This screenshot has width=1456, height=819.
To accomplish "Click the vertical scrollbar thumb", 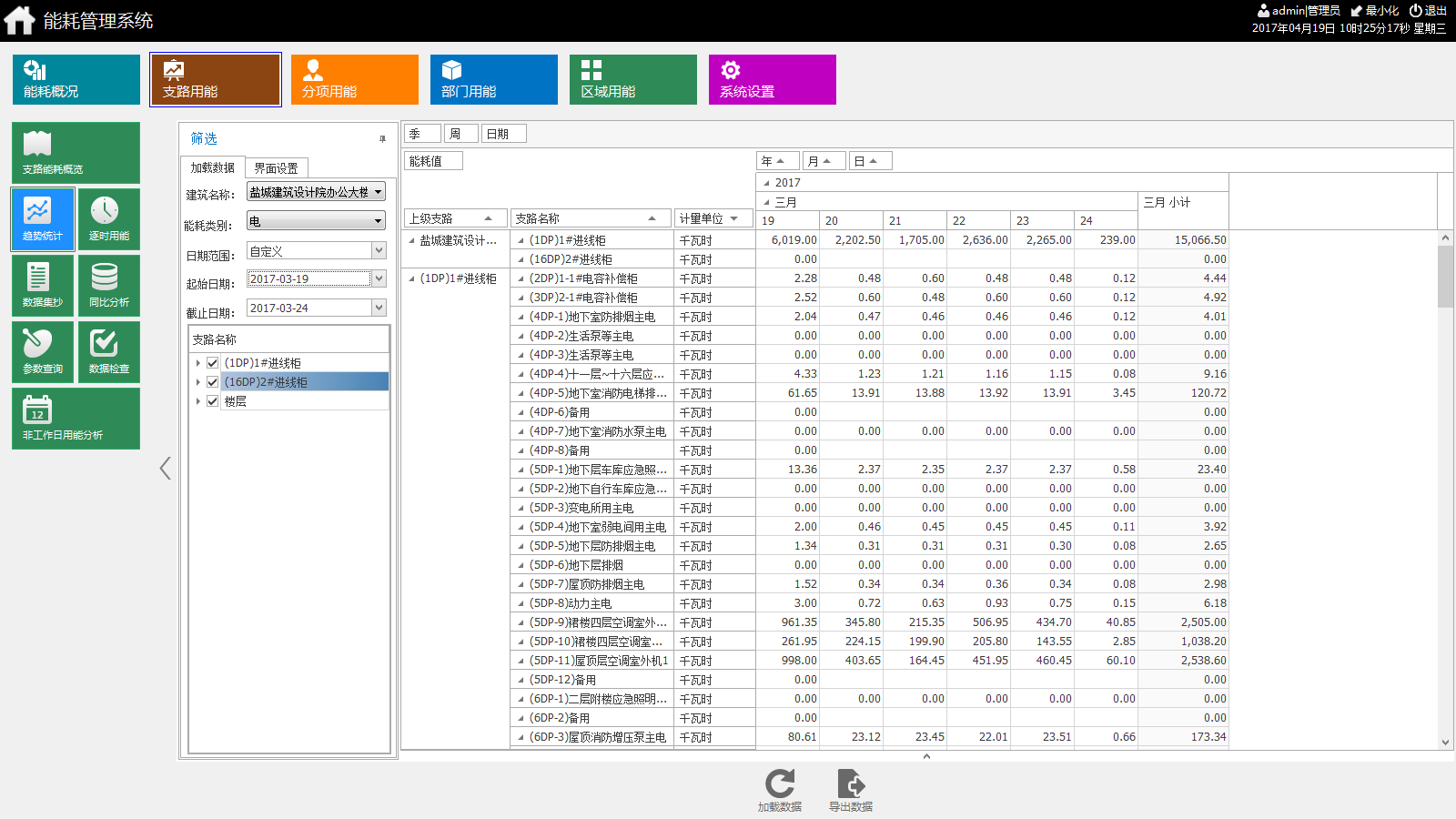I will (1445, 277).
